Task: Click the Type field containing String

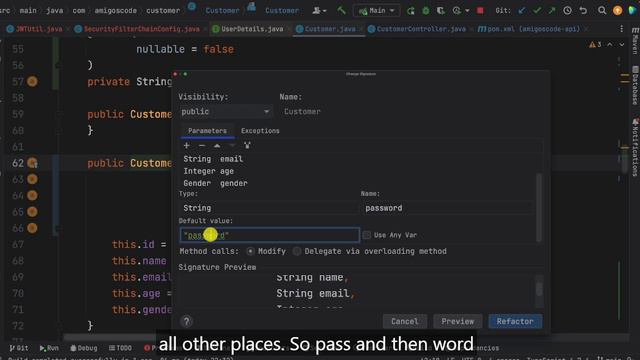Action: pos(268,208)
